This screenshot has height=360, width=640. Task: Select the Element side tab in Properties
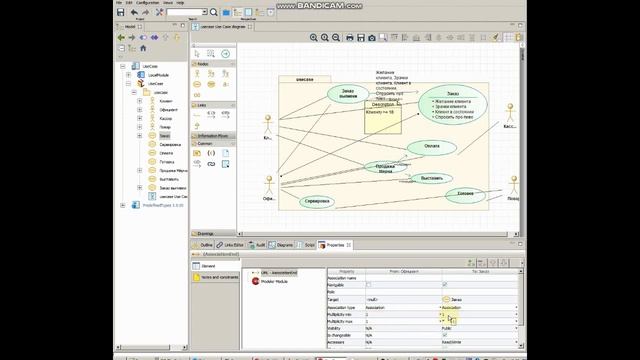click(216, 266)
